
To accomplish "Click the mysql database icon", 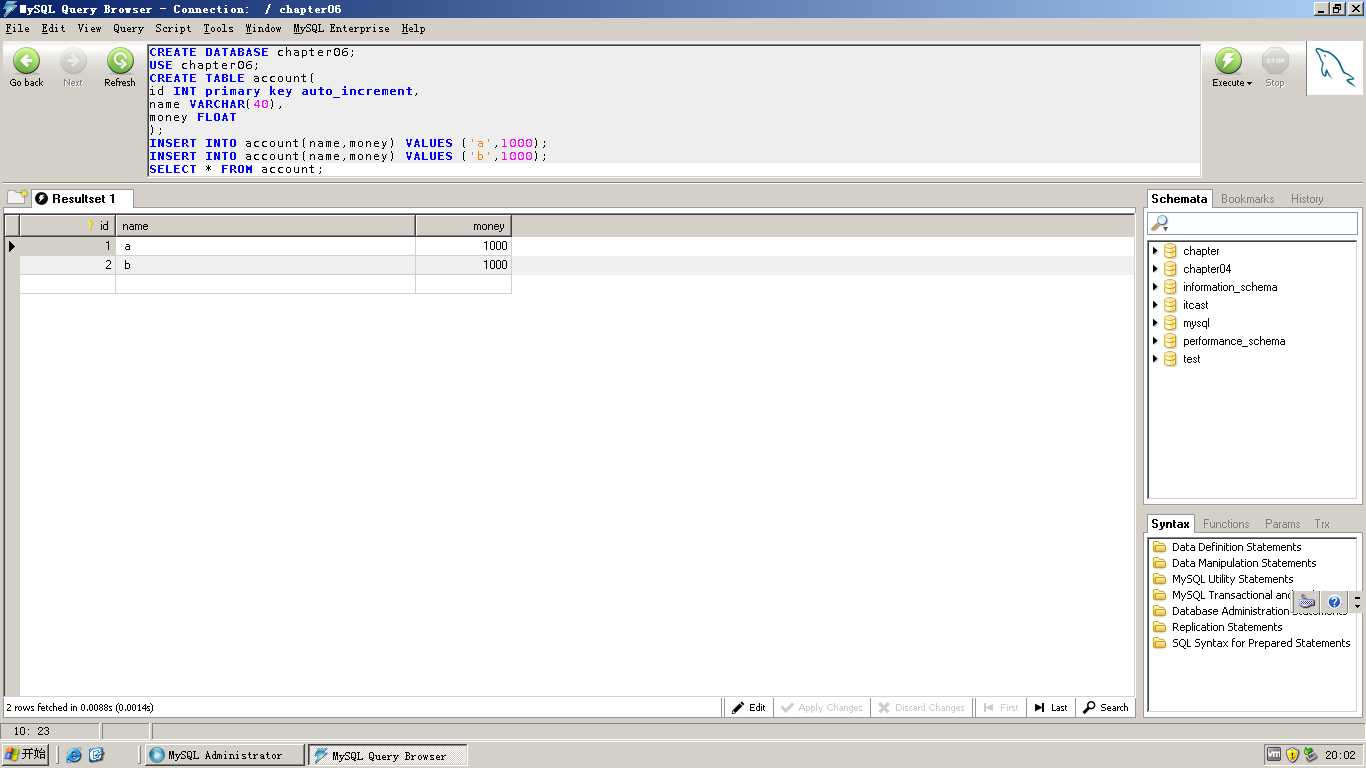I will [x=1170, y=323].
